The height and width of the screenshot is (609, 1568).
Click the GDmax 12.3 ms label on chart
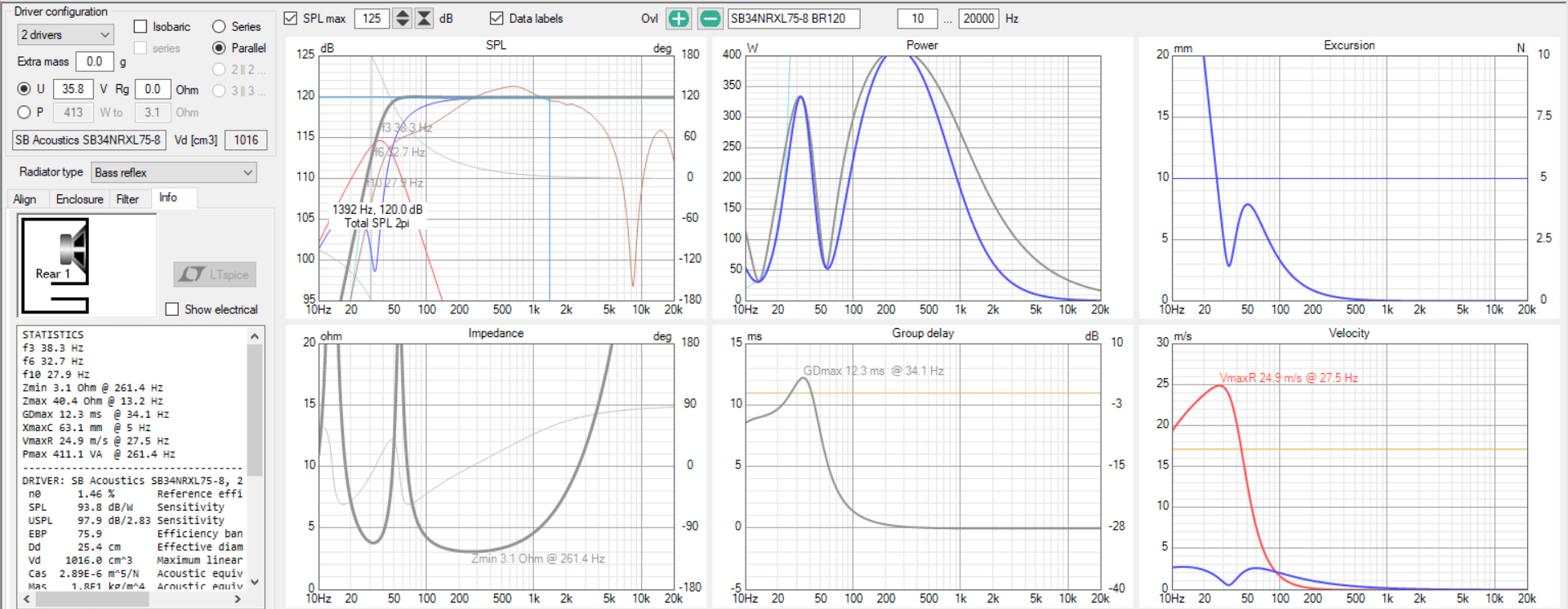(873, 371)
